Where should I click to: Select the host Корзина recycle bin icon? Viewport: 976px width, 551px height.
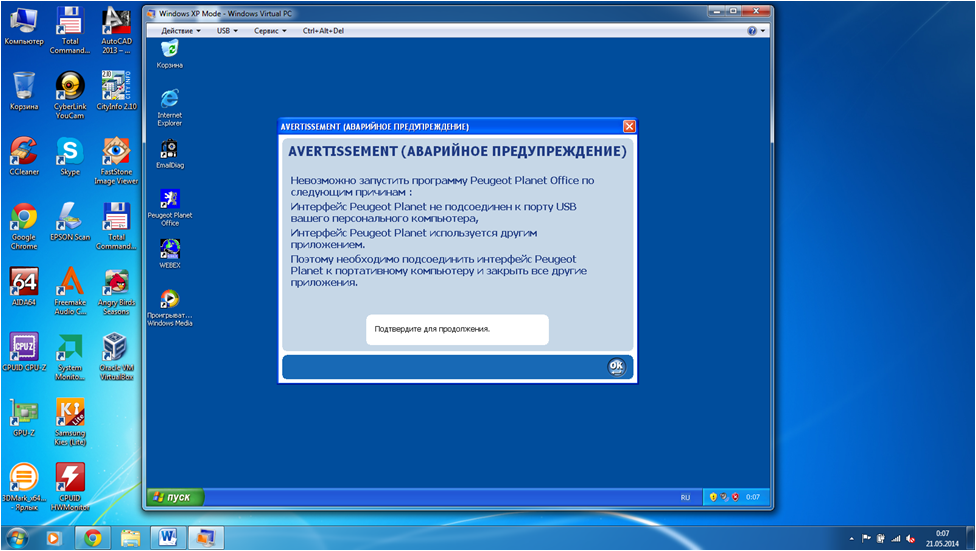click(x=24, y=91)
